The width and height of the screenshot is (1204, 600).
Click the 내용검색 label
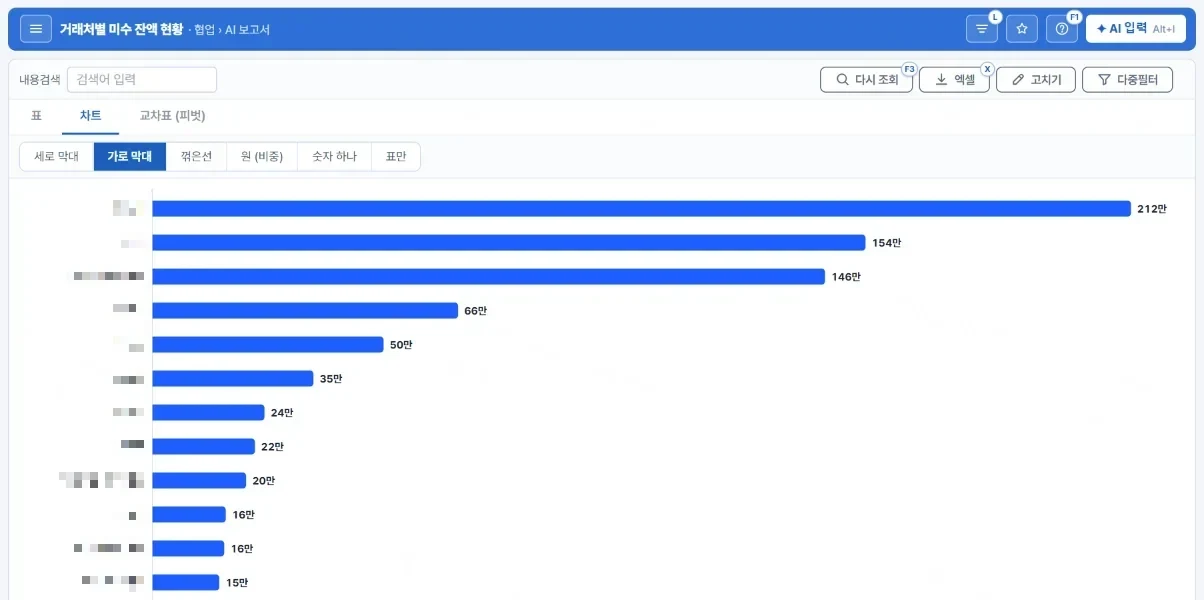[x=40, y=80]
